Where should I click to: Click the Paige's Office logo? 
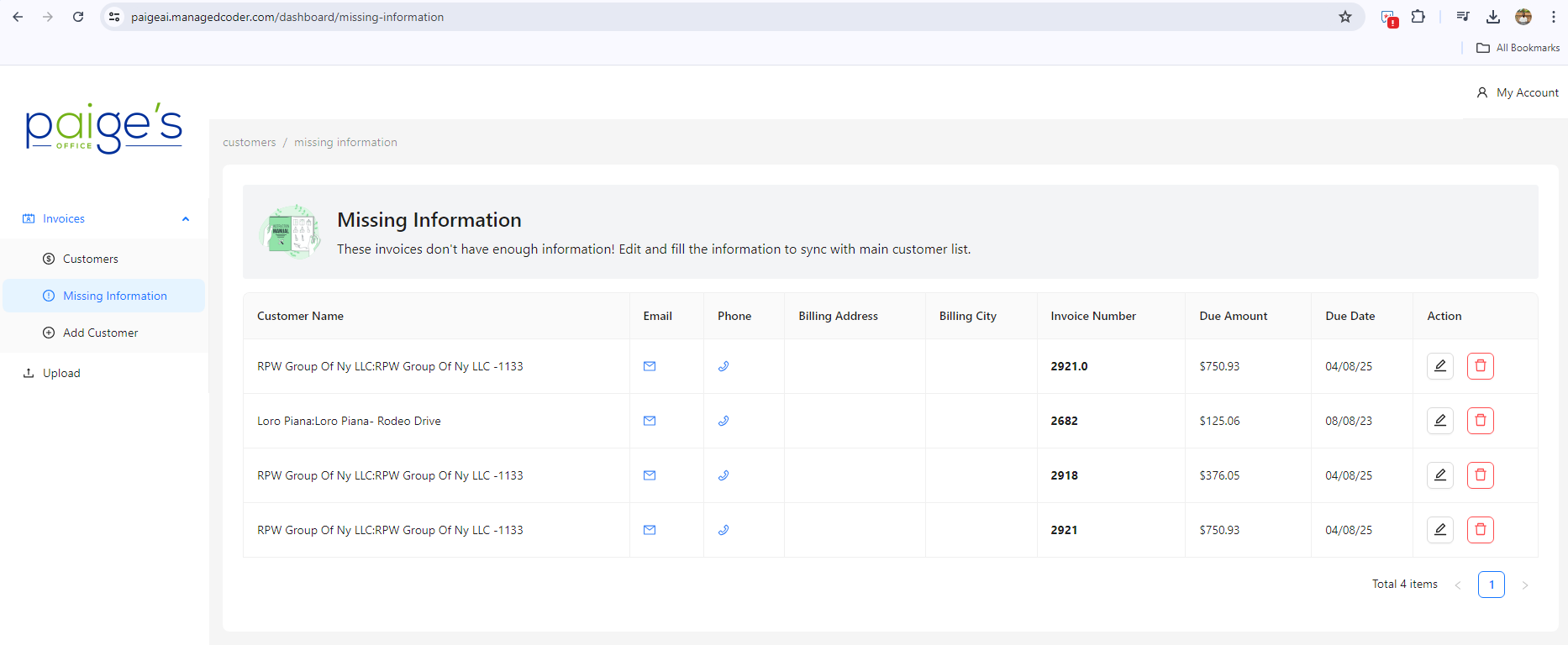click(x=103, y=128)
